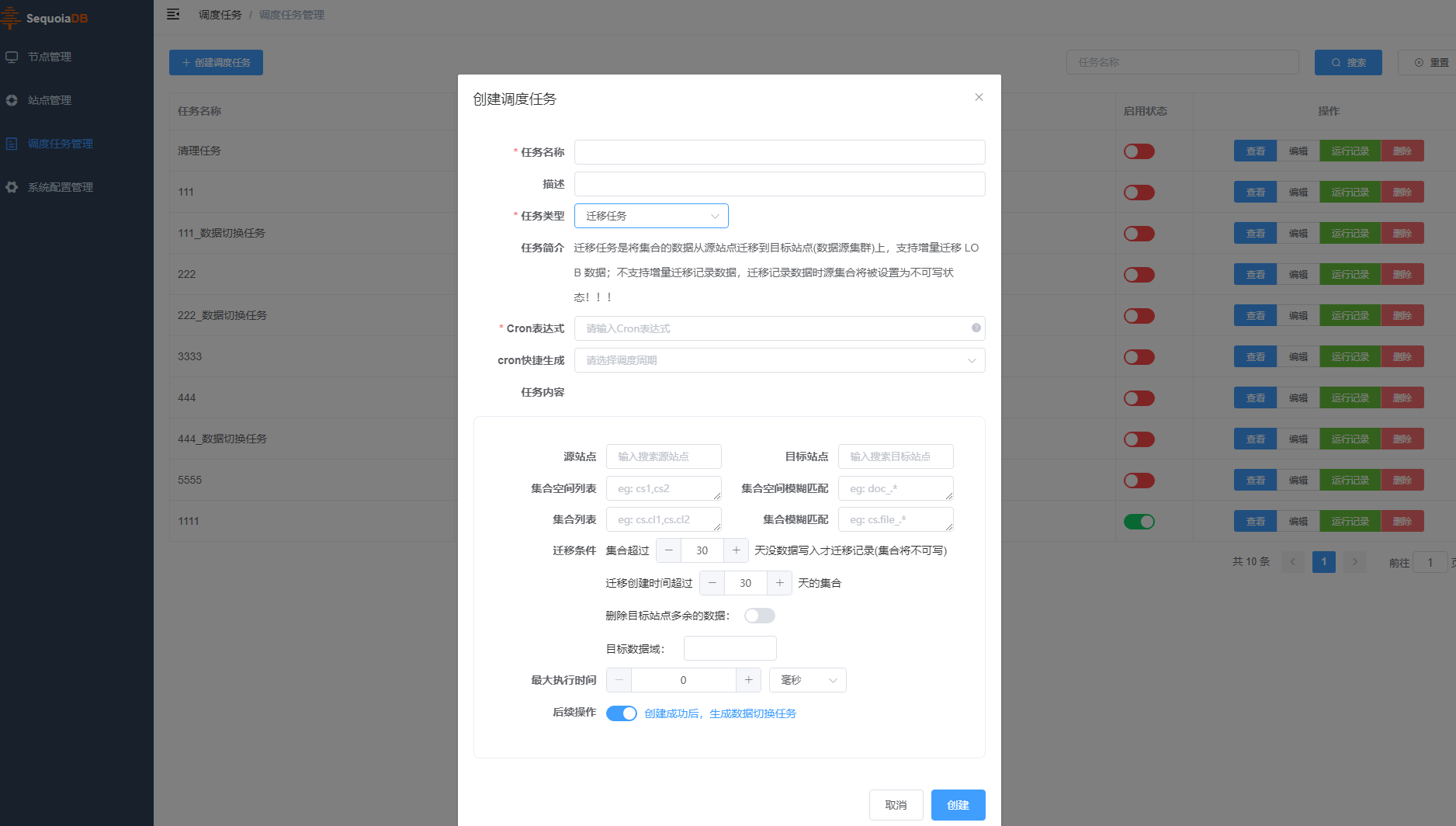Image resolution: width=1456 pixels, height=826 pixels.
Task: Toggle delete extra target site data switch
Action: (760, 616)
